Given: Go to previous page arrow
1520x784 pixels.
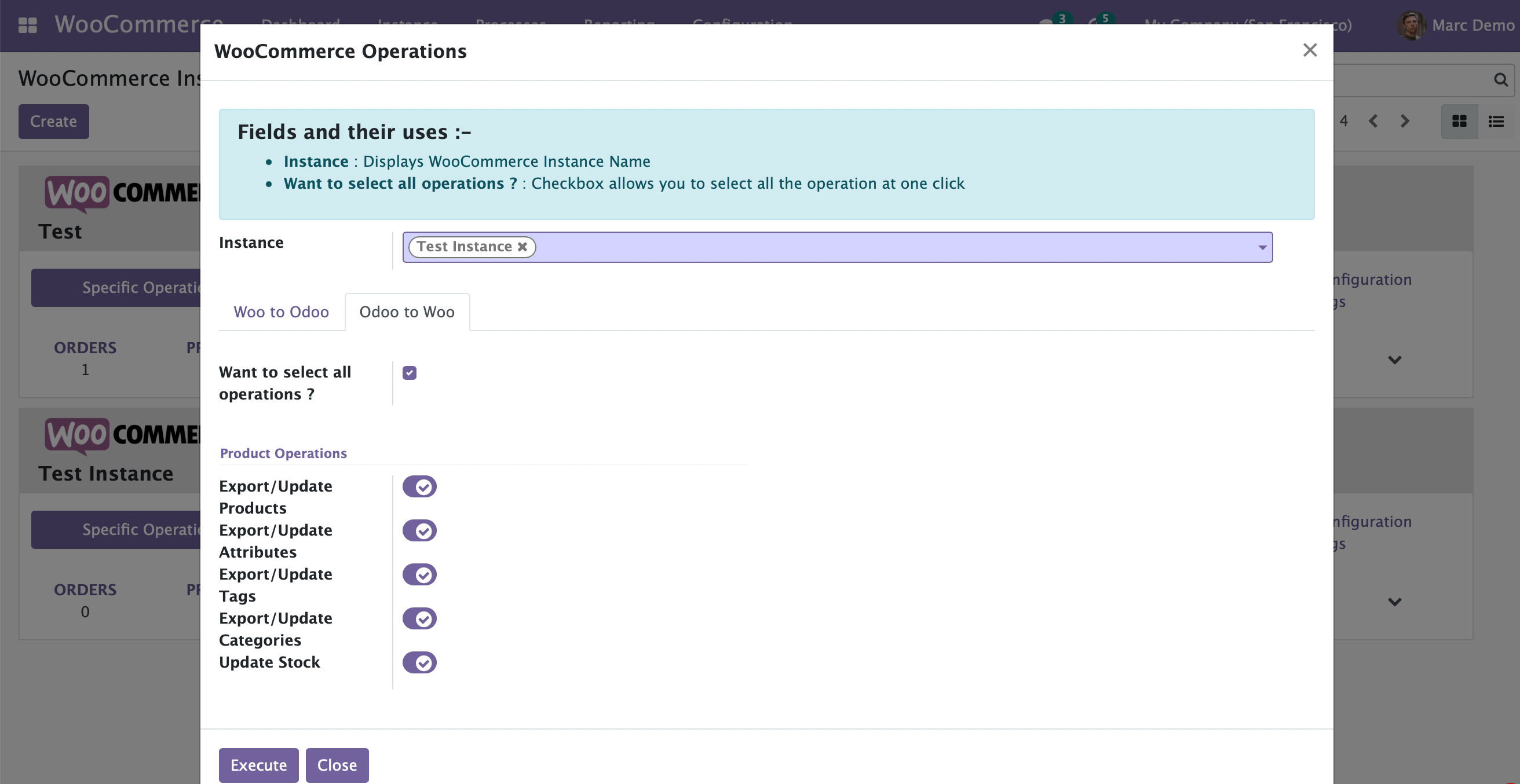Looking at the screenshot, I should pyautogui.click(x=1373, y=122).
